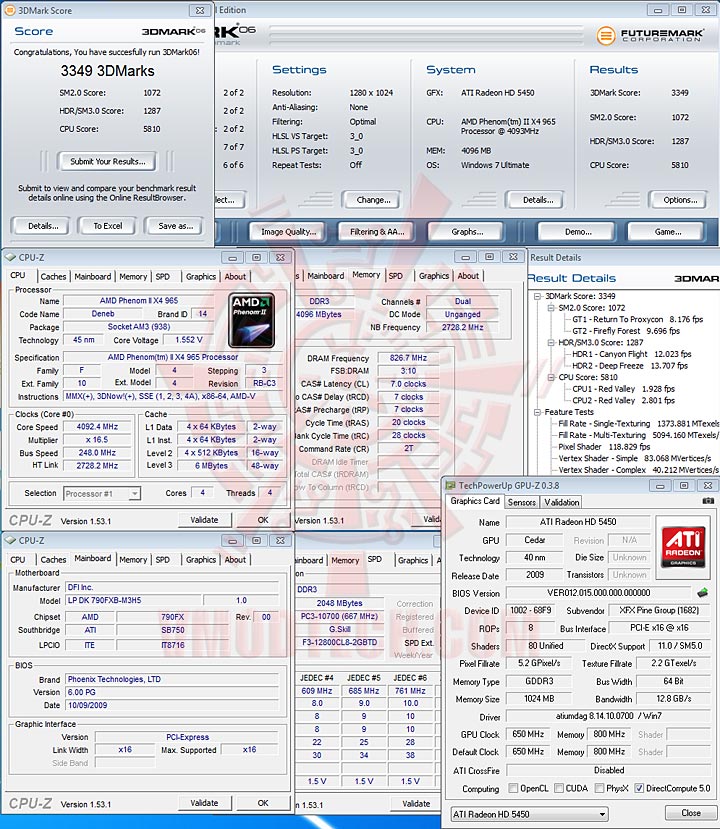Click Details... button in Score dialog
This screenshot has width=720, height=829.
pos(43,226)
